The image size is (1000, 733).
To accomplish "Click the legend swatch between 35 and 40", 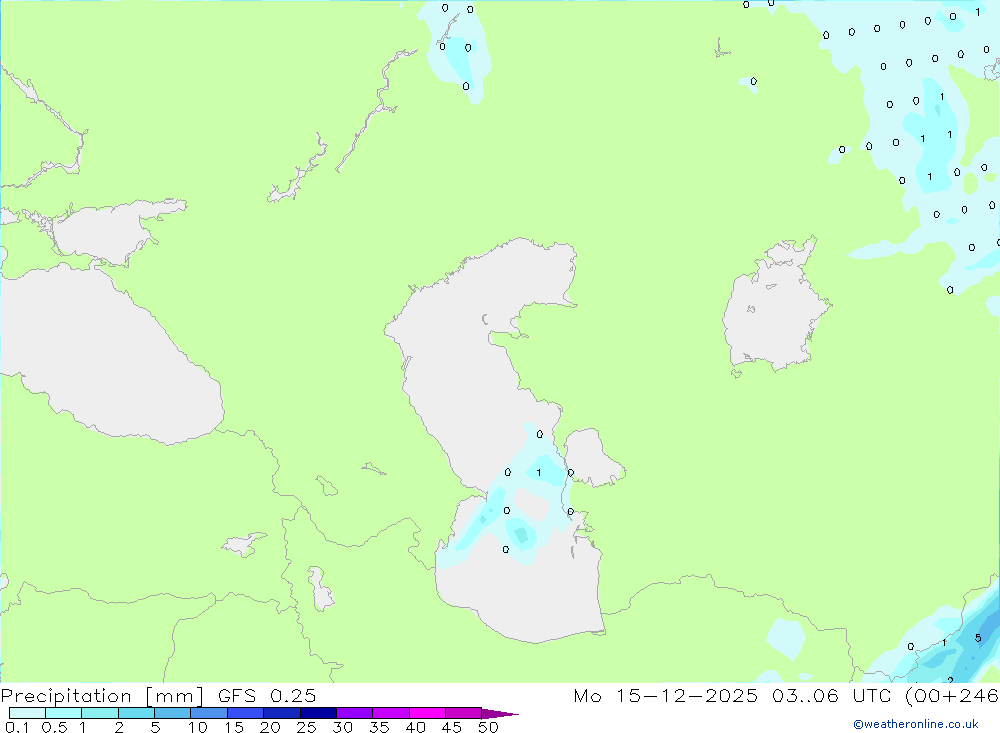I will click(391, 713).
